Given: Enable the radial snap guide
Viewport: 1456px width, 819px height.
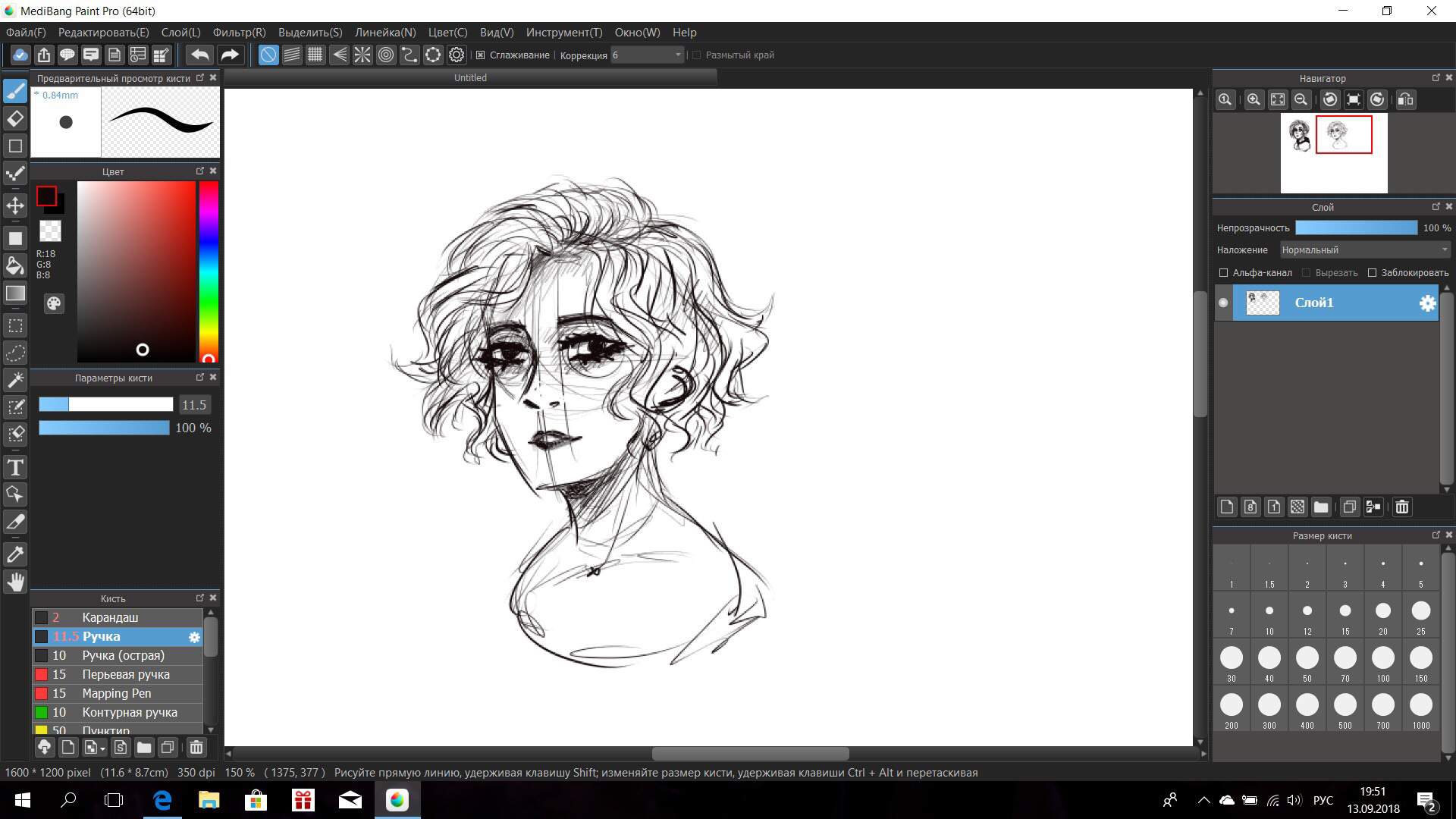Looking at the screenshot, I should 362,55.
